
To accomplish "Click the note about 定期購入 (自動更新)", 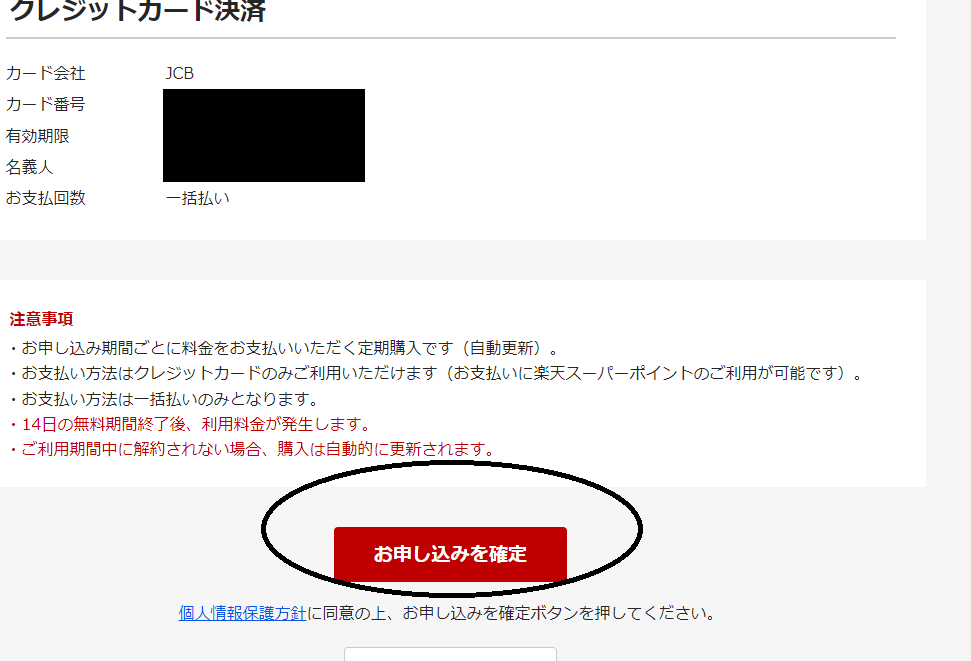I will coord(283,348).
